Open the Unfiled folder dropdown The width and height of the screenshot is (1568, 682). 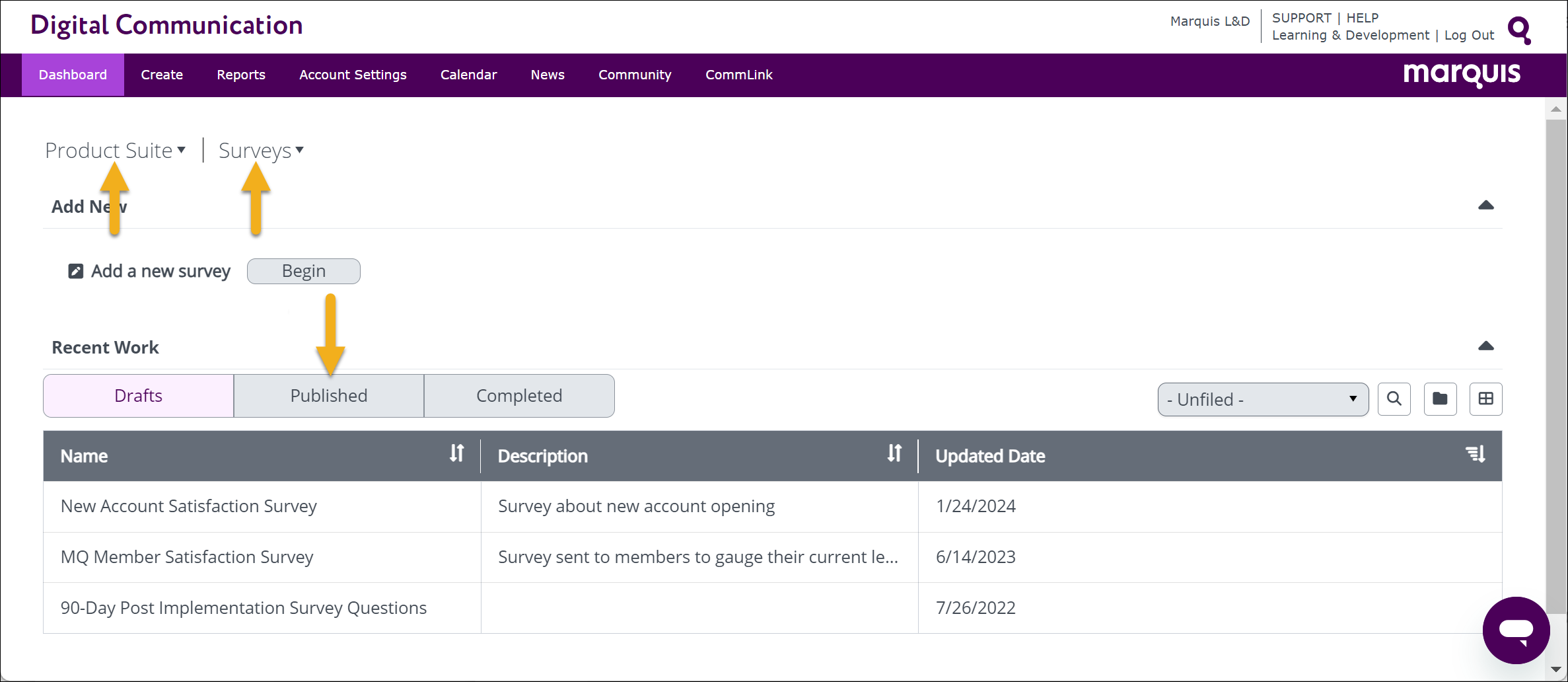click(x=1262, y=399)
